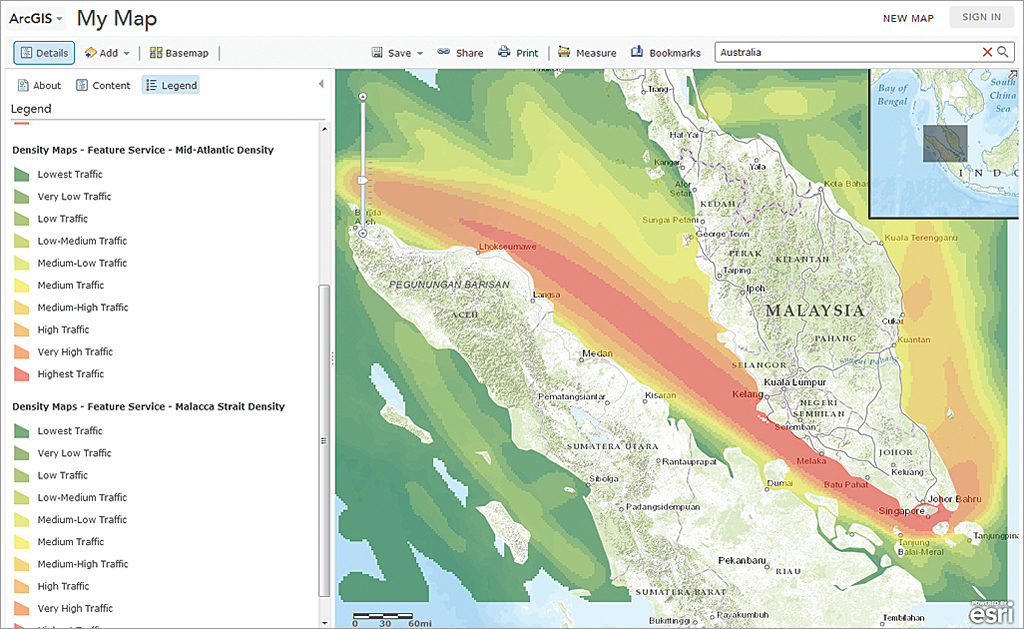Click Lhokseumawe label on map
This screenshot has height=629, width=1024.
[x=507, y=247]
